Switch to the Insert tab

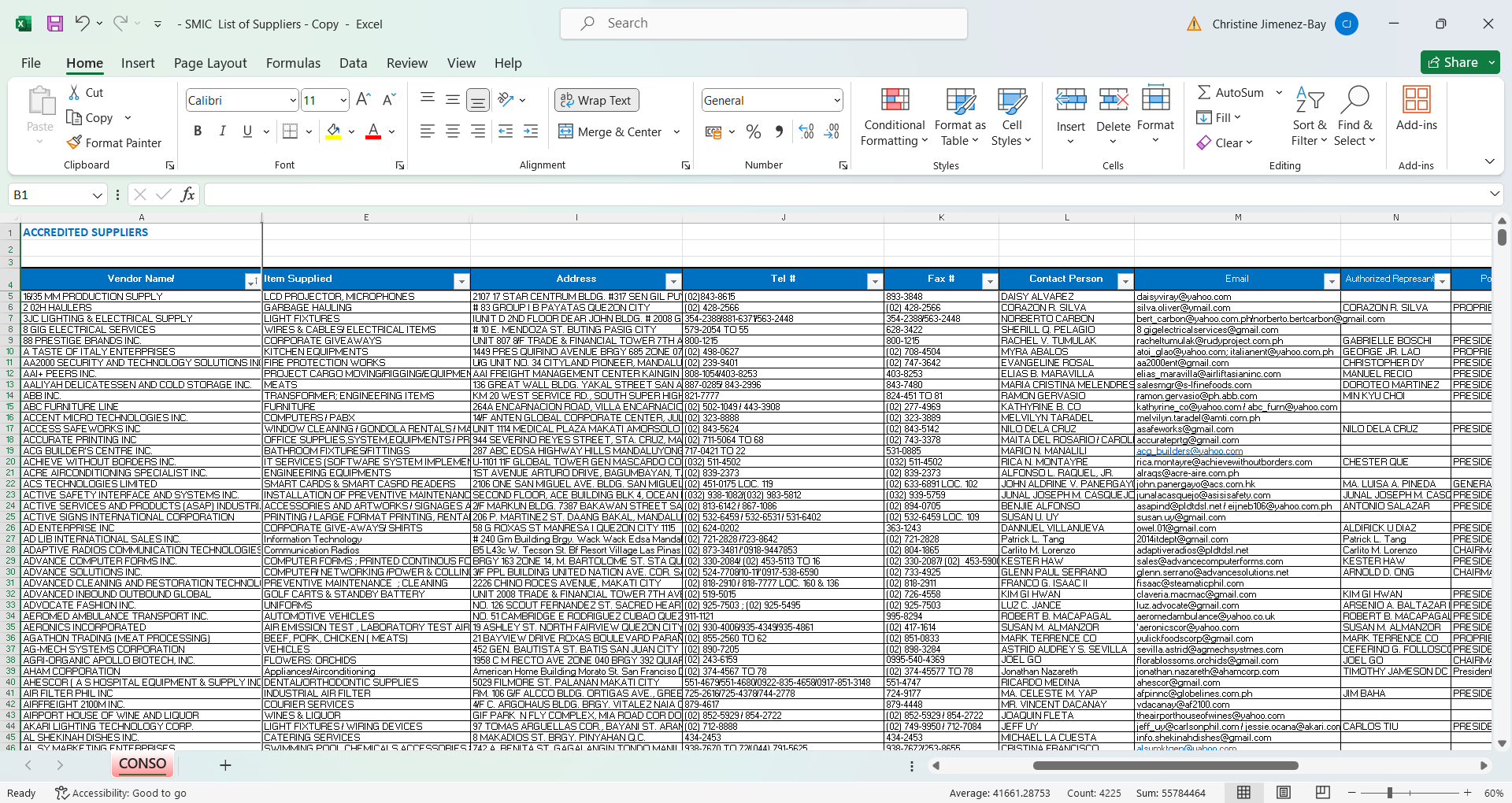click(138, 63)
